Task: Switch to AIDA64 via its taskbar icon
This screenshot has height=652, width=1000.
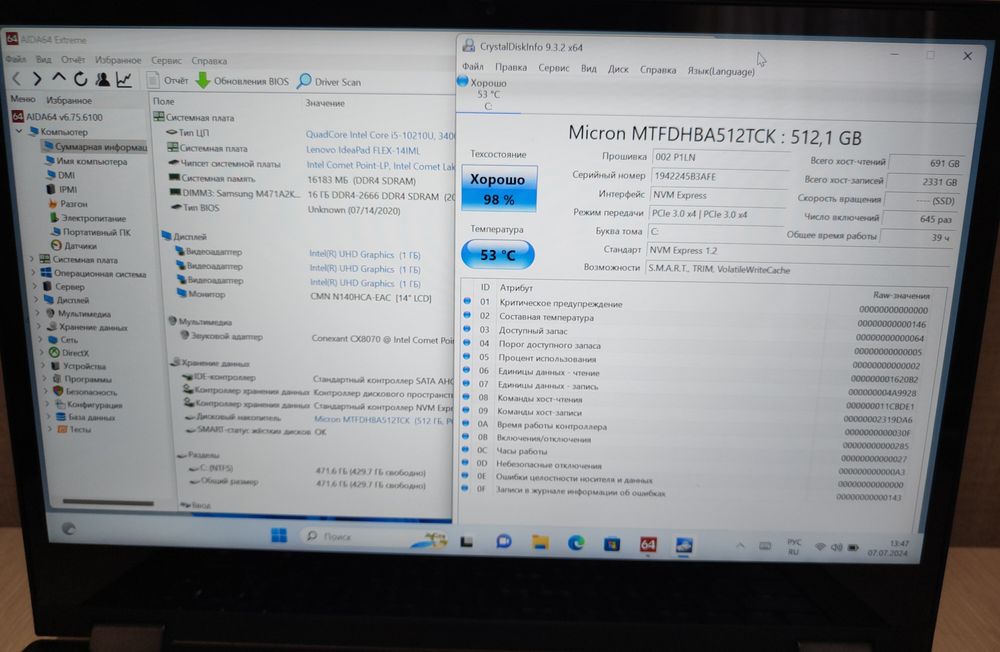Action: point(647,544)
